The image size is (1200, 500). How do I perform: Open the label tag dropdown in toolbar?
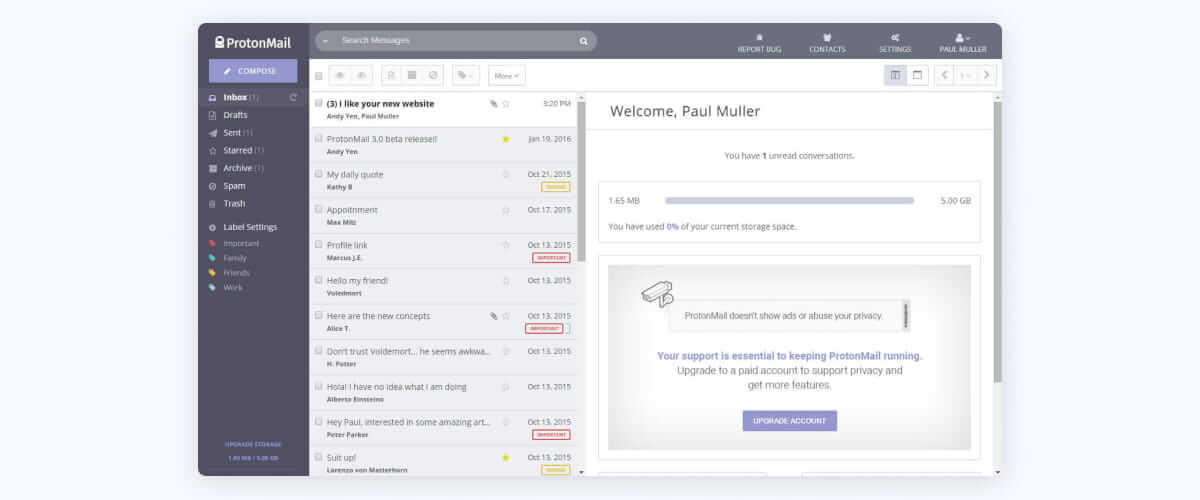pos(465,75)
